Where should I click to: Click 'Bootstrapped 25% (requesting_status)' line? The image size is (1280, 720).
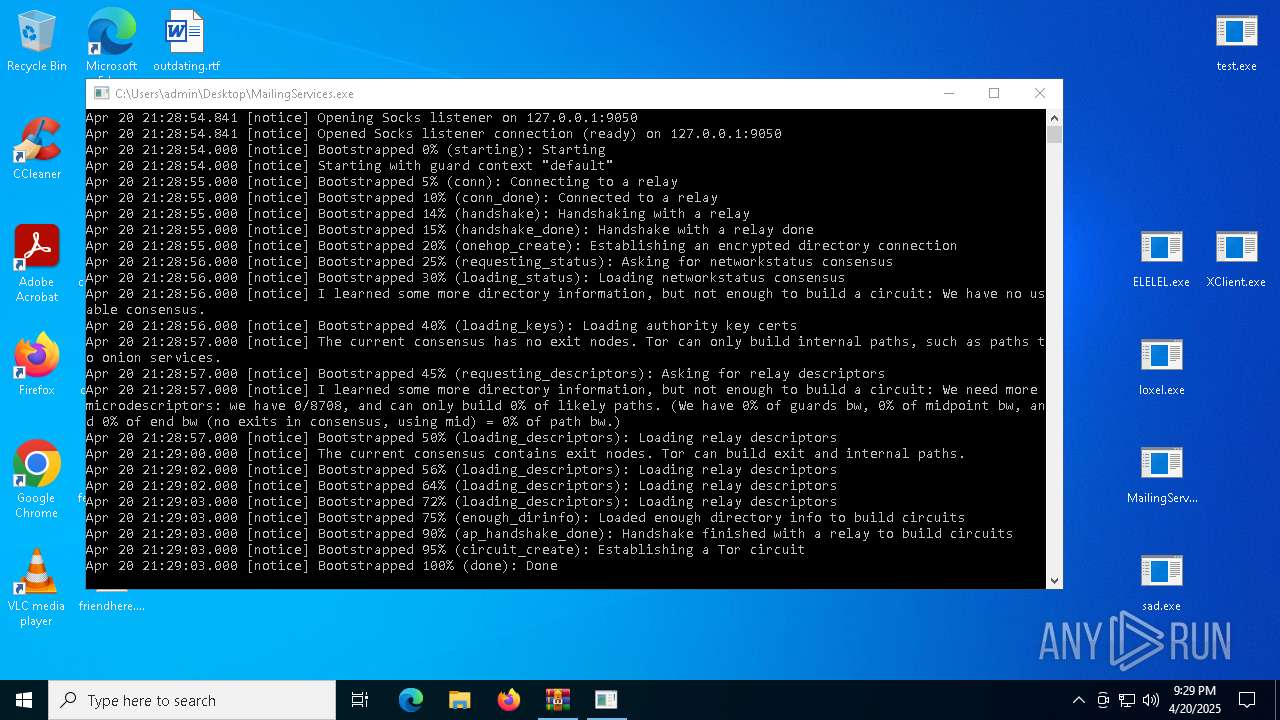pos(490,262)
